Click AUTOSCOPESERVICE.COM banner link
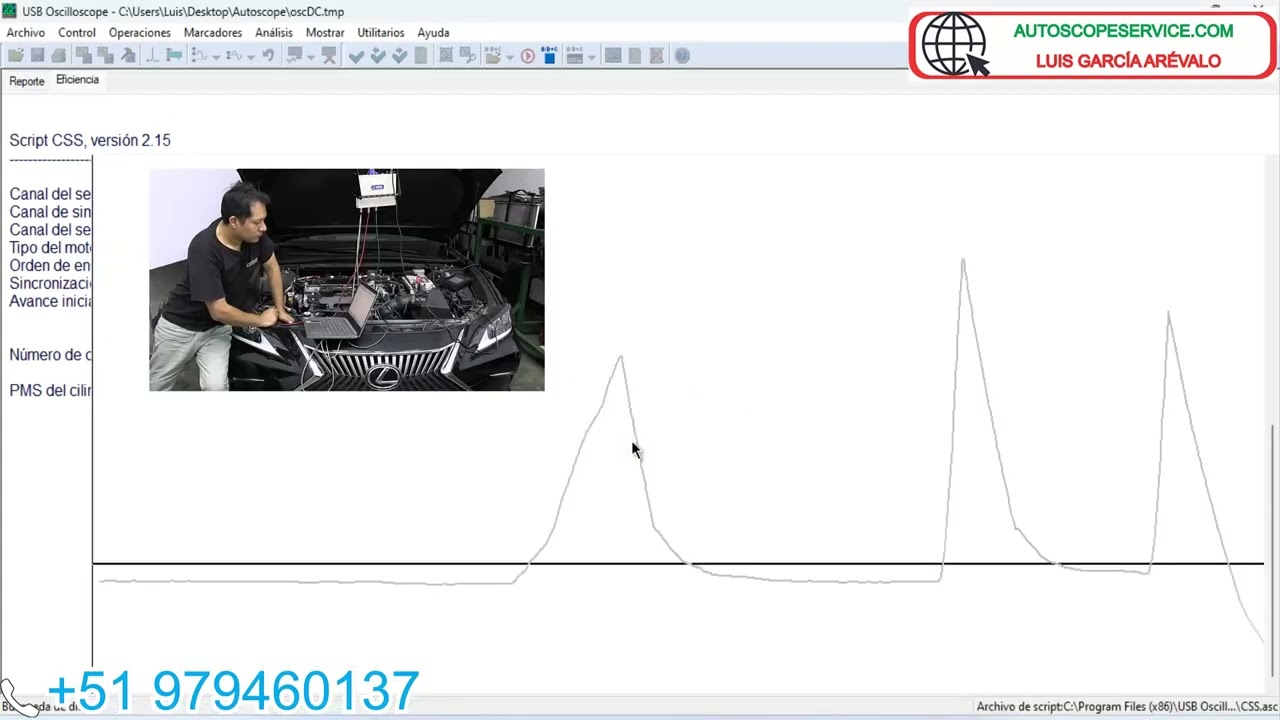Screen dimensions: 1280x720 pyautogui.click(x=1123, y=31)
